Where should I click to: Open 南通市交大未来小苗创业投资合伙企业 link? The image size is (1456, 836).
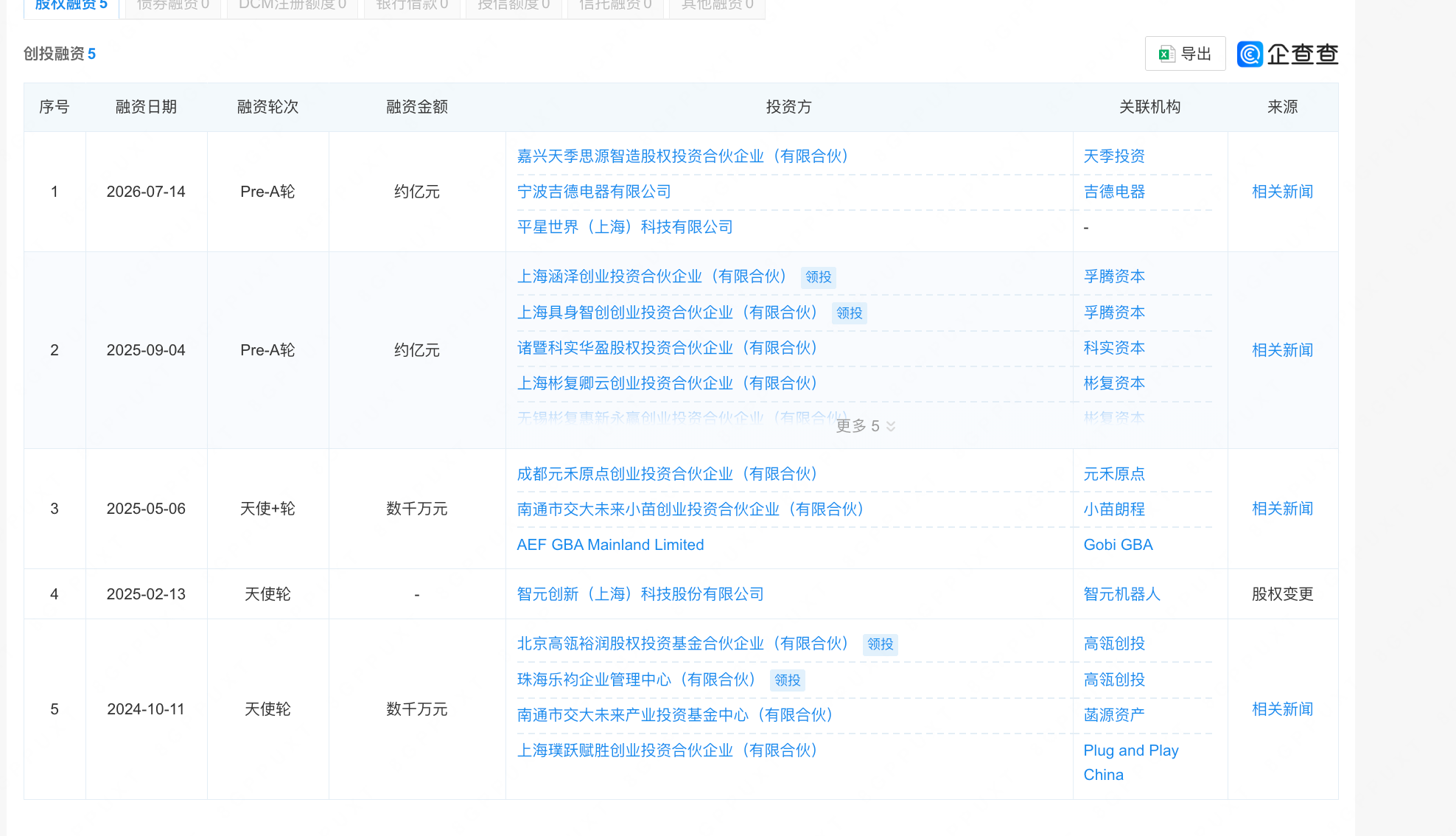tap(690, 509)
